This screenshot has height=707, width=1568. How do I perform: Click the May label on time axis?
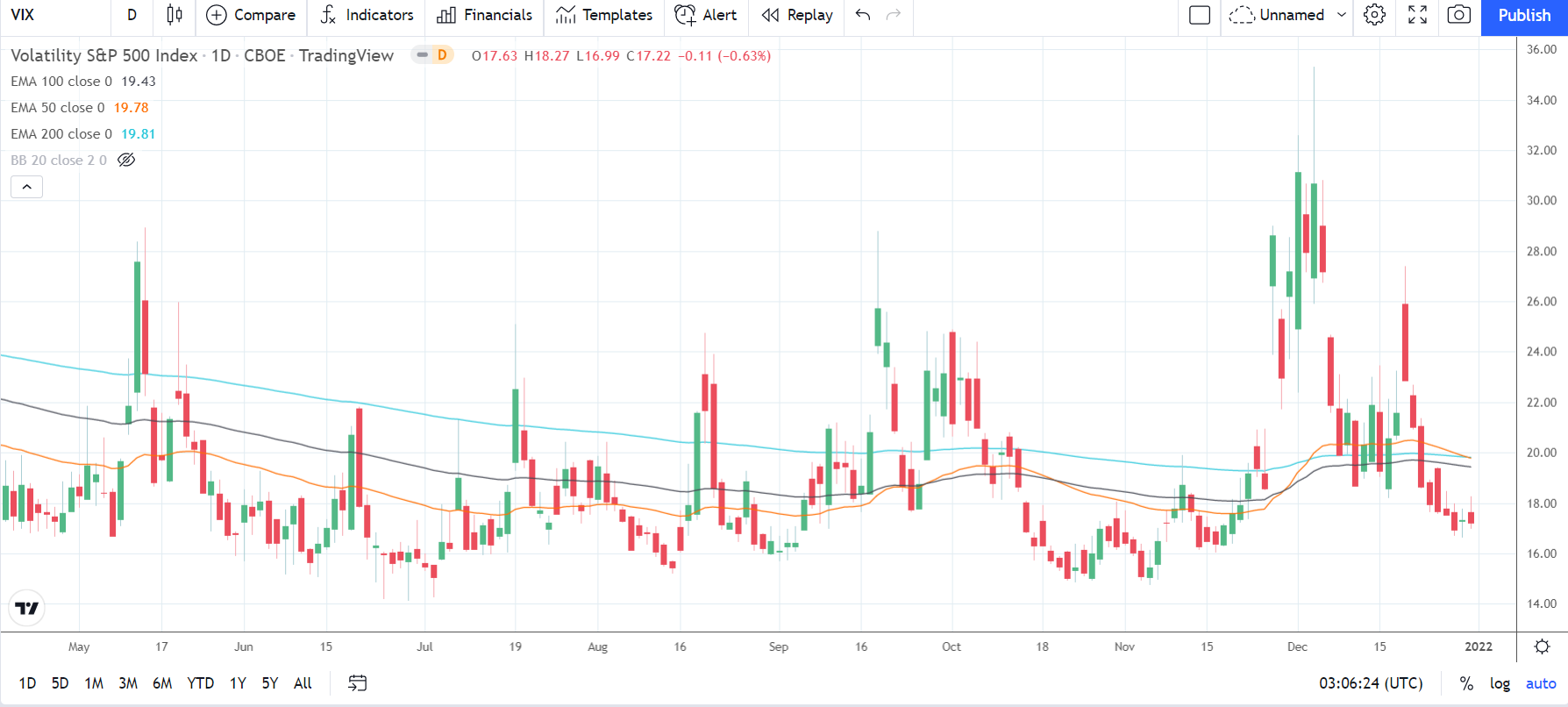(79, 646)
